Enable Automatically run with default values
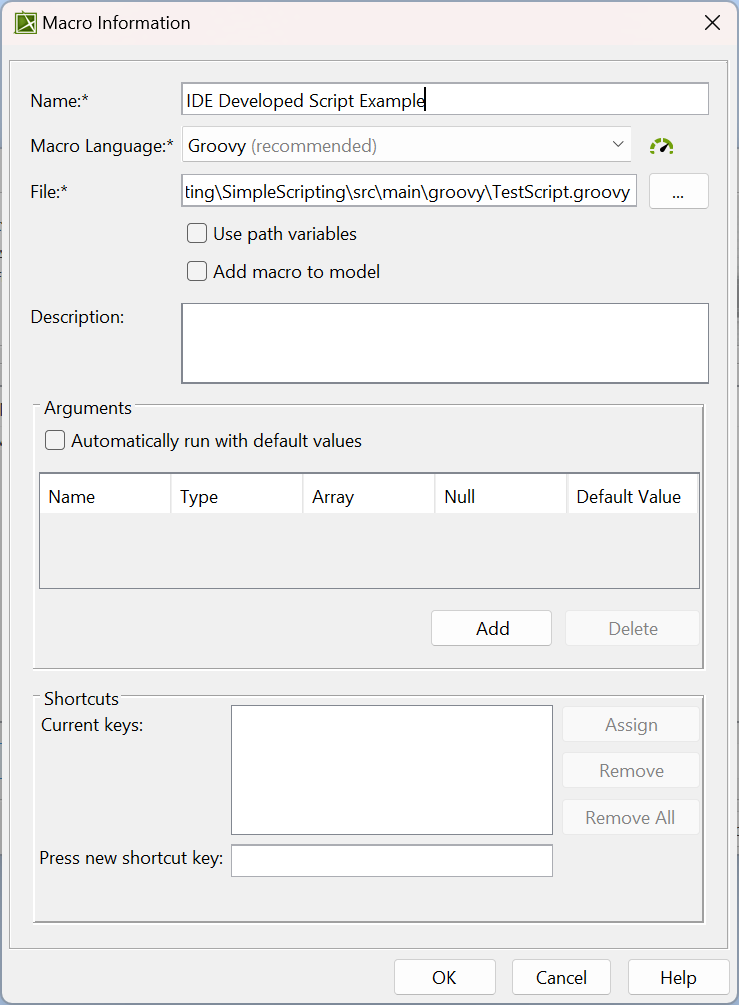Viewport: 739px width, 1005px height. (x=55, y=440)
